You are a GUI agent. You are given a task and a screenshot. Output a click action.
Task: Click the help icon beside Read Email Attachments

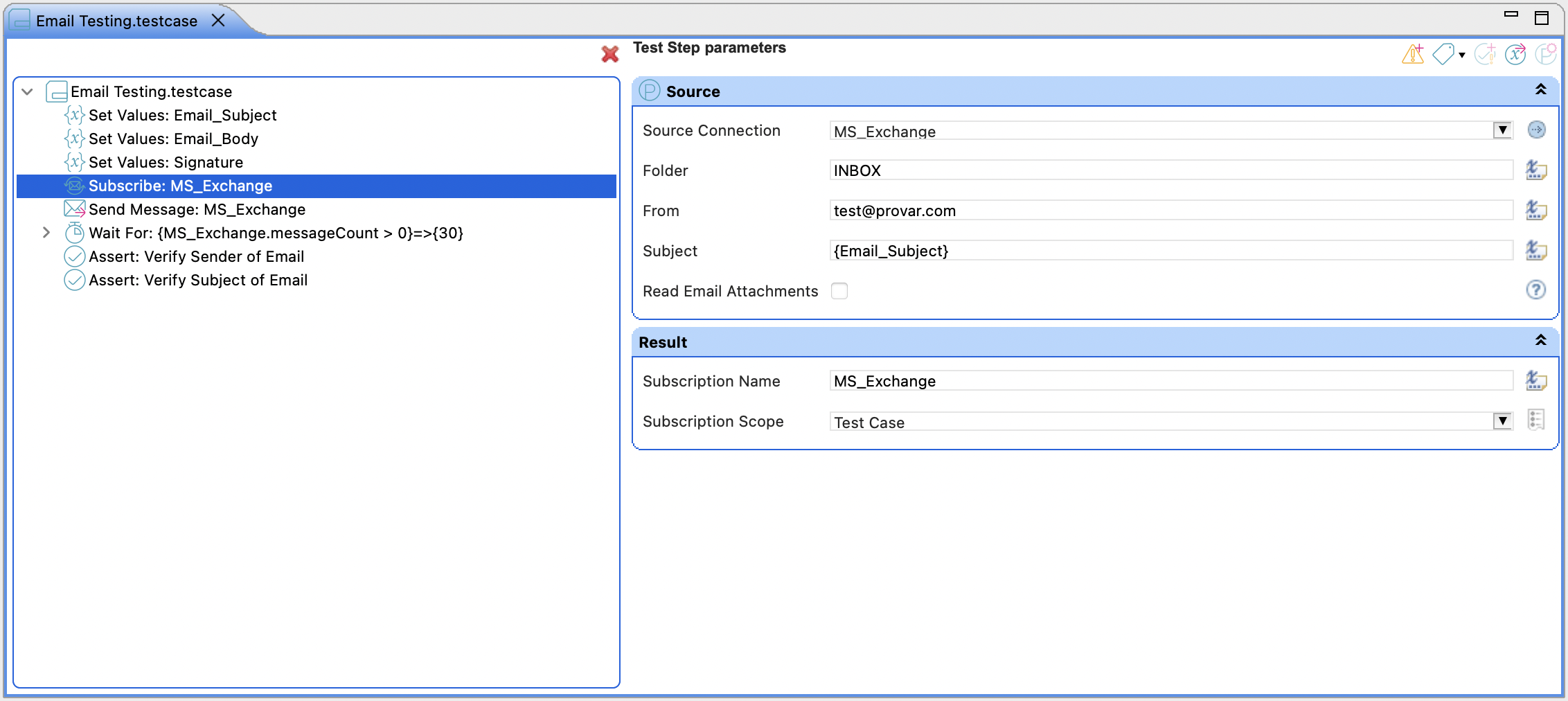pos(1535,290)
